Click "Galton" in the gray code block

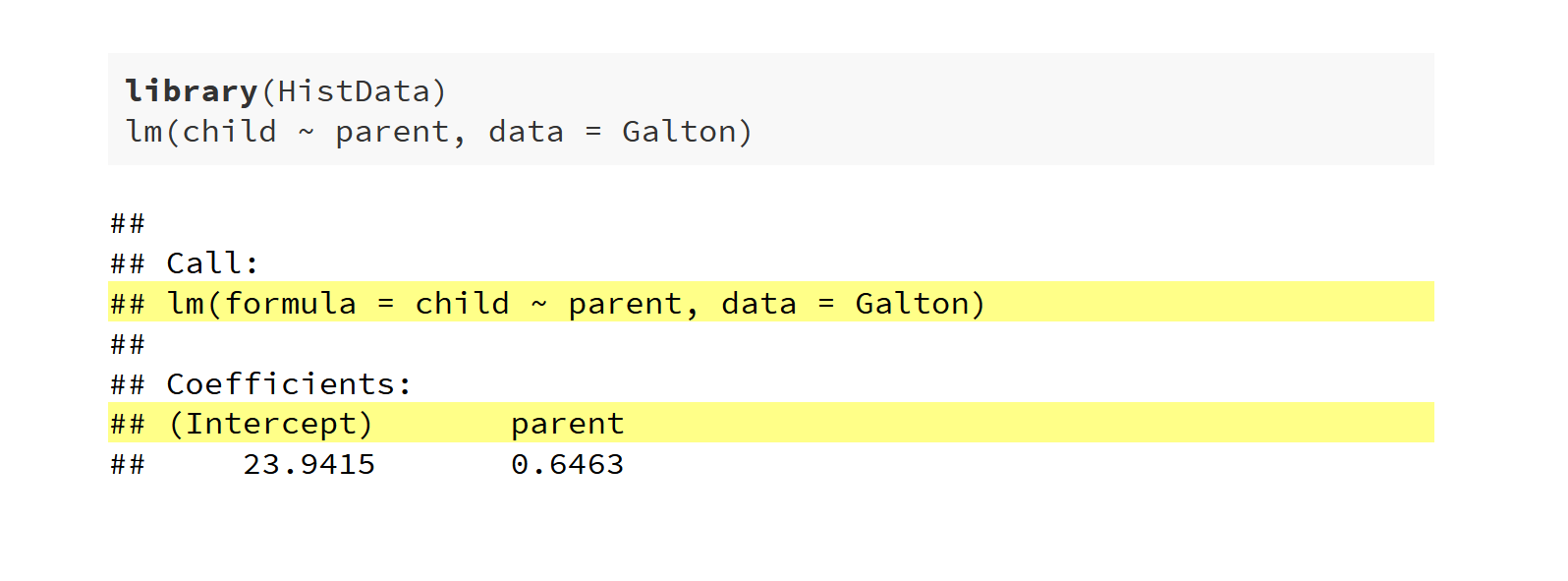coord(679,132)
